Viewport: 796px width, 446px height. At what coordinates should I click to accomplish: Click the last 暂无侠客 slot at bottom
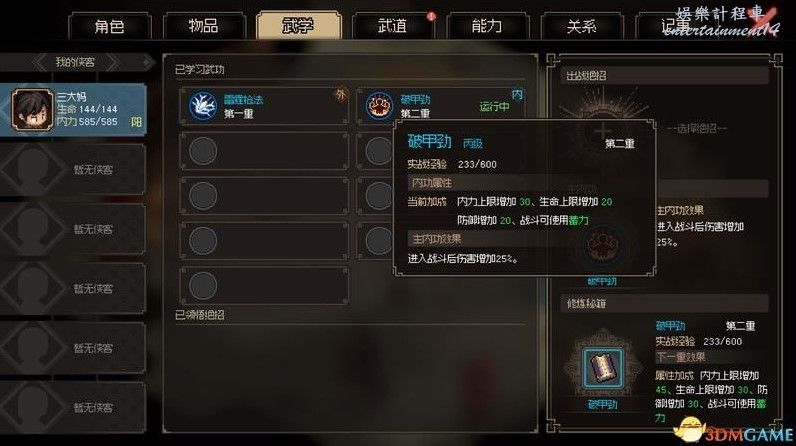73,407
